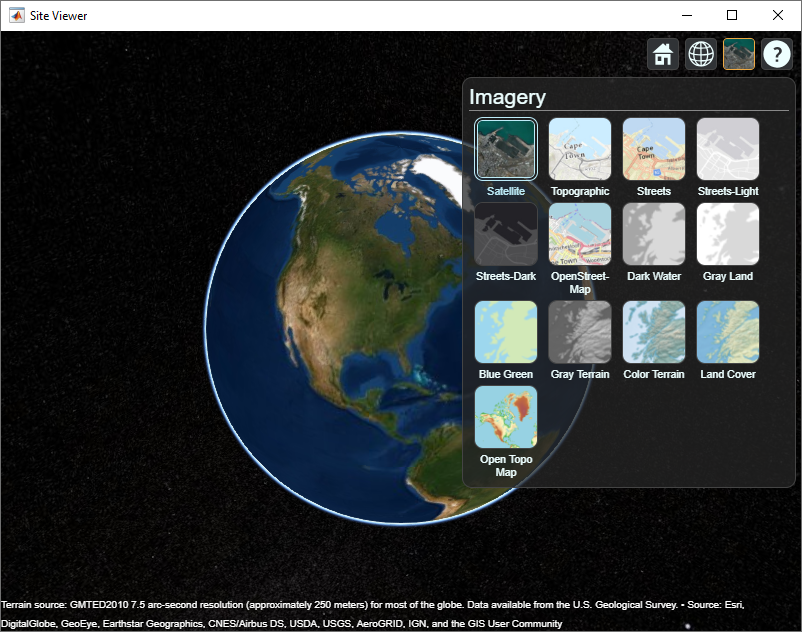
Task: Click North America on the globe
Action: click(x=358, y=286)
